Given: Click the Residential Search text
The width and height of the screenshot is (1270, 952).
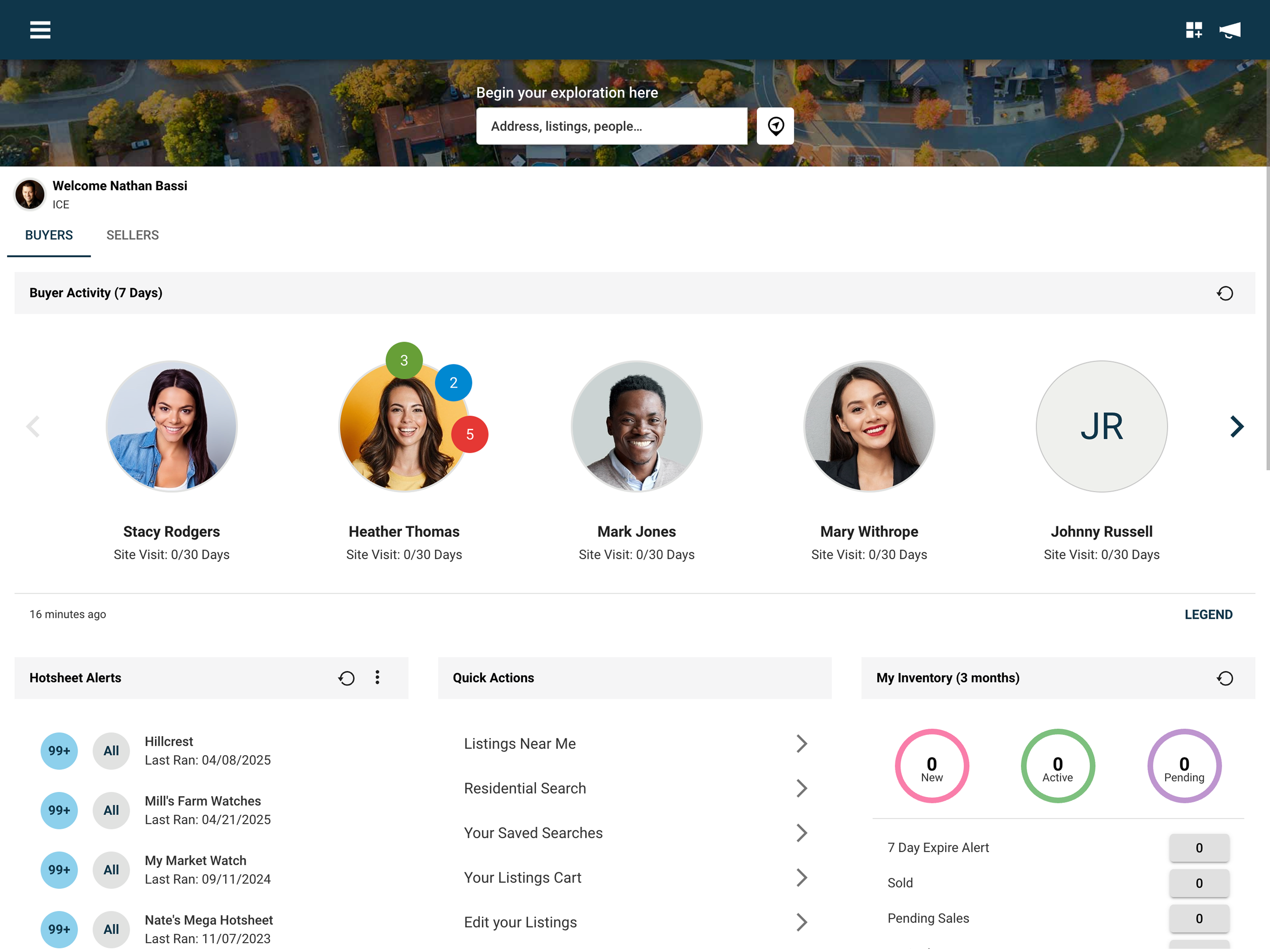Looking at the screenshot, I should click(x=525, y=789).
